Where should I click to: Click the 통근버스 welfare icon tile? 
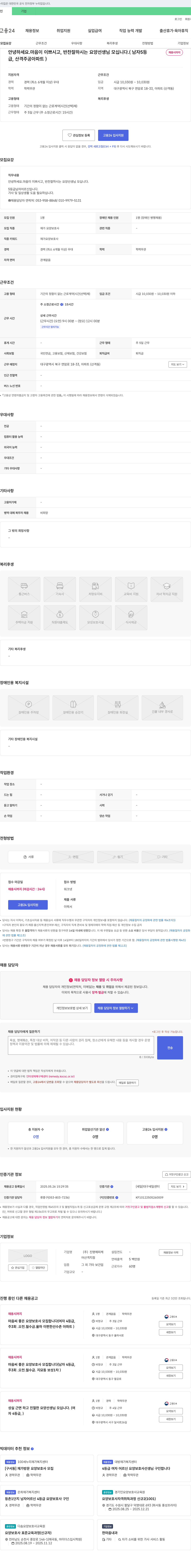pyautogui.click(x=24, y=589)
